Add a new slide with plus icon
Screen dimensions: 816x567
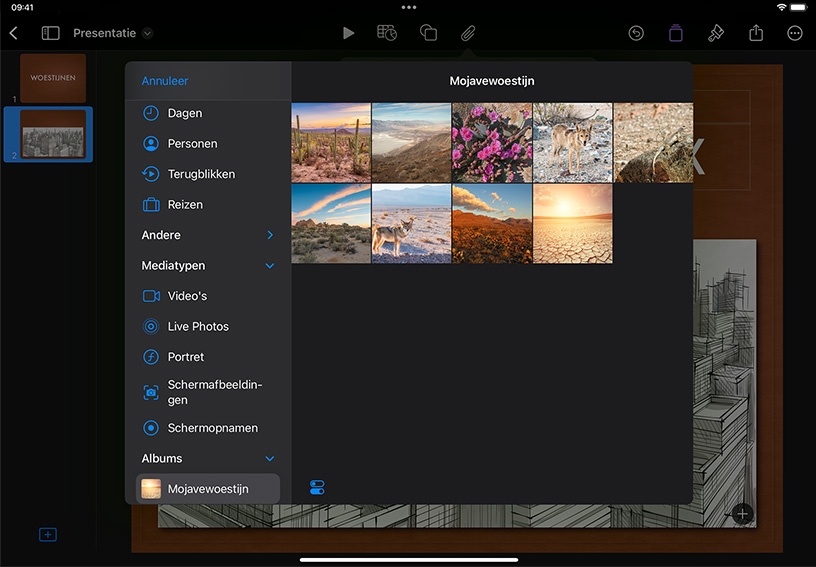(48, 534)
